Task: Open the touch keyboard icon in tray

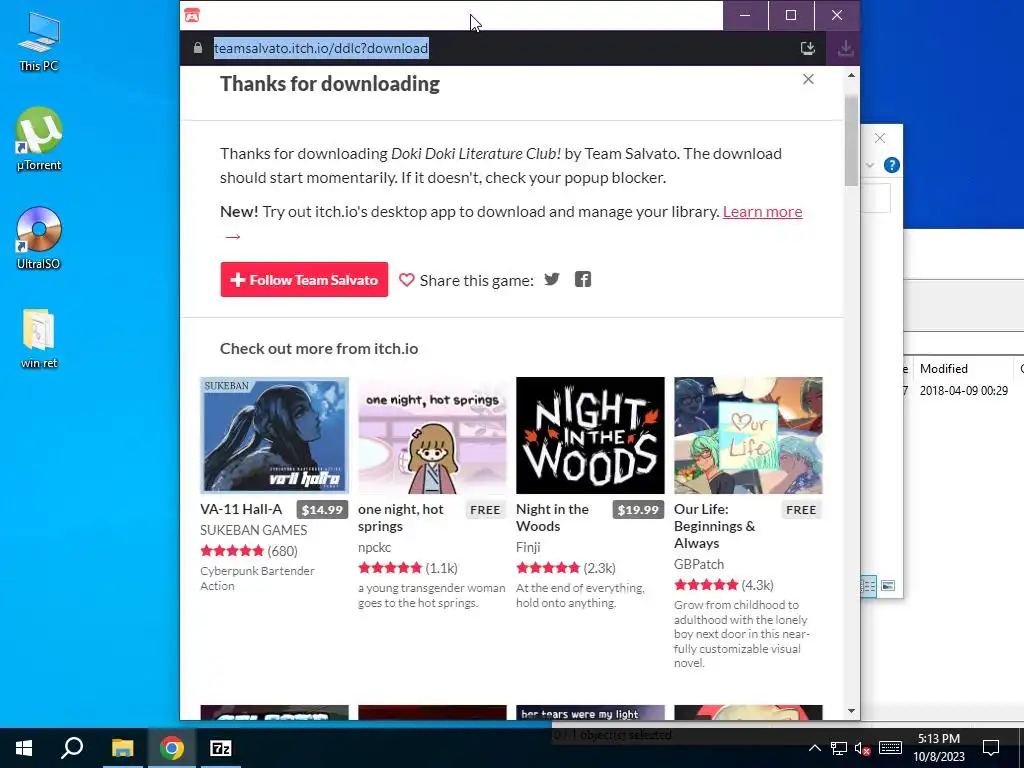Action: 890,748
